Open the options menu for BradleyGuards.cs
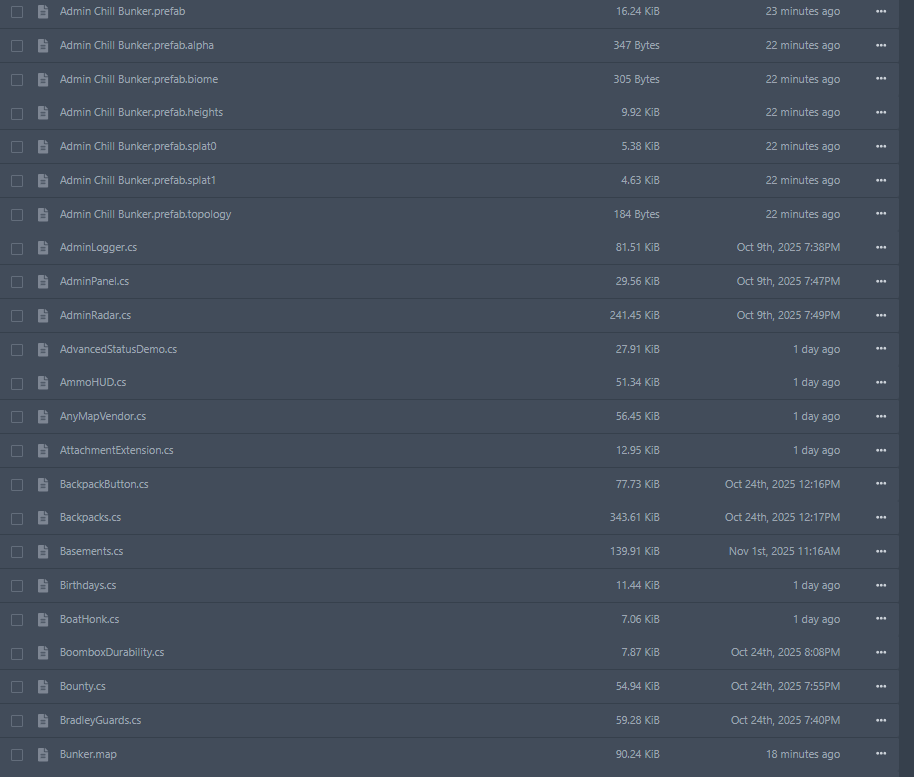The height and width of the screenshot is (777, 914). pos(881,720)
